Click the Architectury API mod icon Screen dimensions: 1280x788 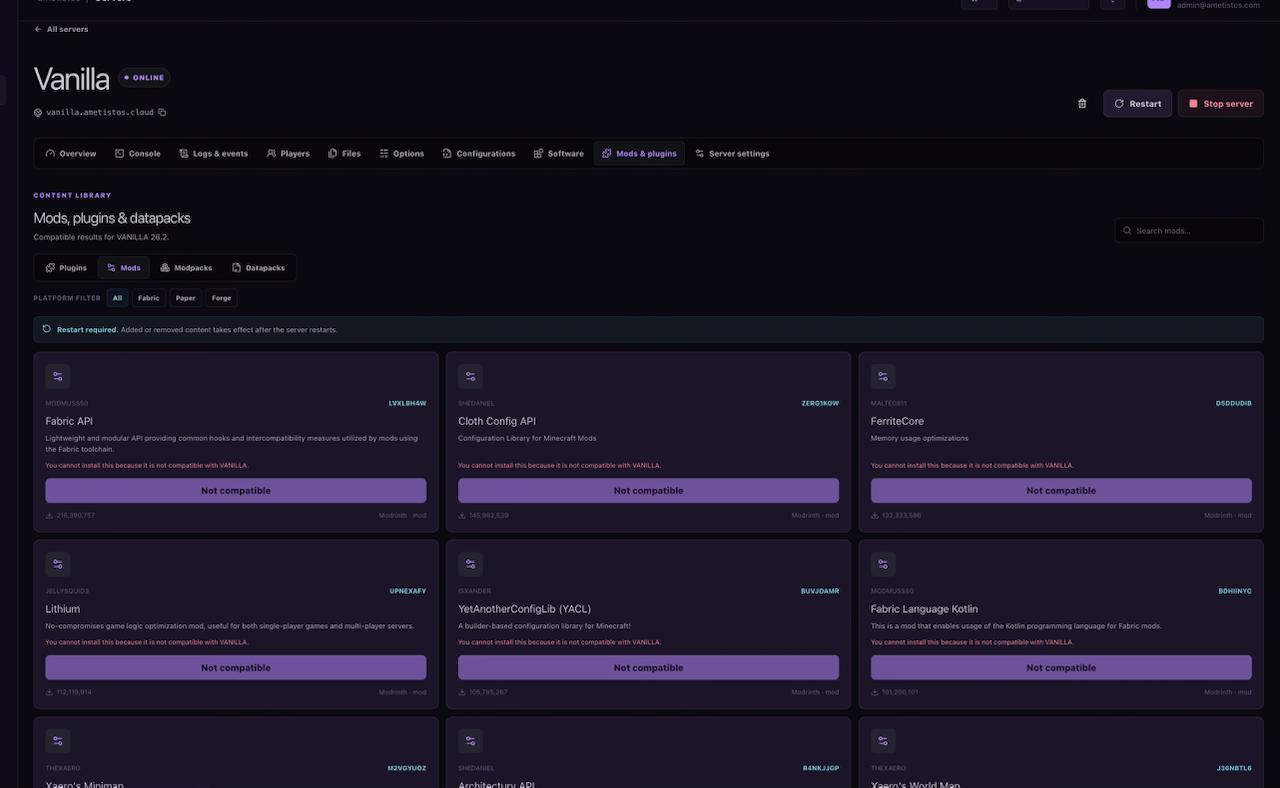coord(470,741)
